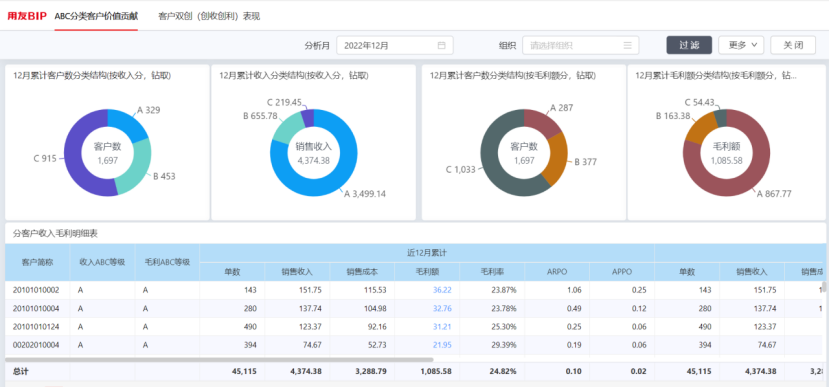Click the 关闭 button
829x388 pixels.
click(x=793, y=45)
